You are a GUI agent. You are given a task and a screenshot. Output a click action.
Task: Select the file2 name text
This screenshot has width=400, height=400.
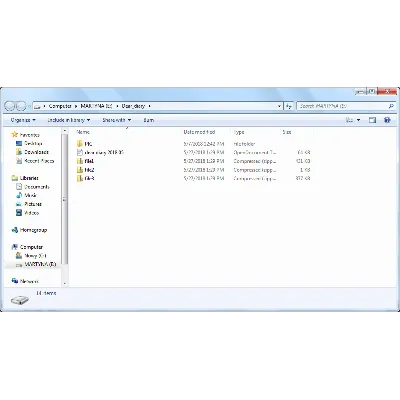(x=89, y=170)
